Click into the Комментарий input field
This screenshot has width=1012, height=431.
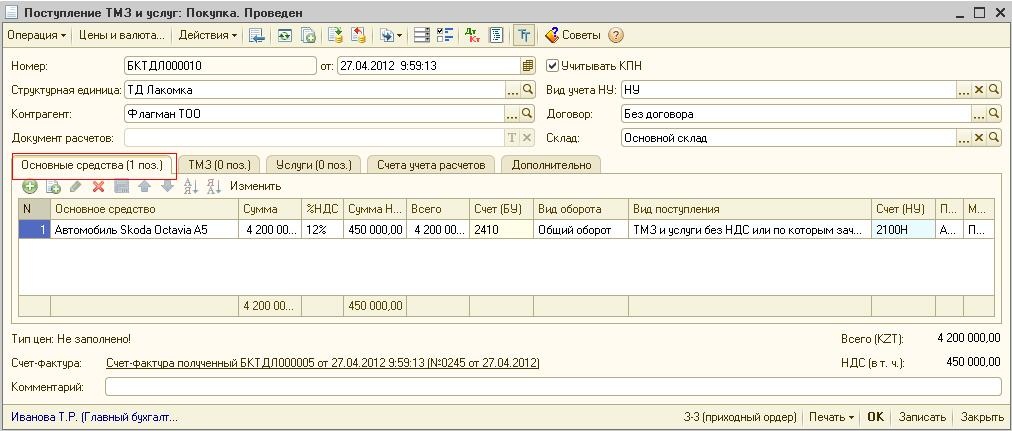coord(552,386)
